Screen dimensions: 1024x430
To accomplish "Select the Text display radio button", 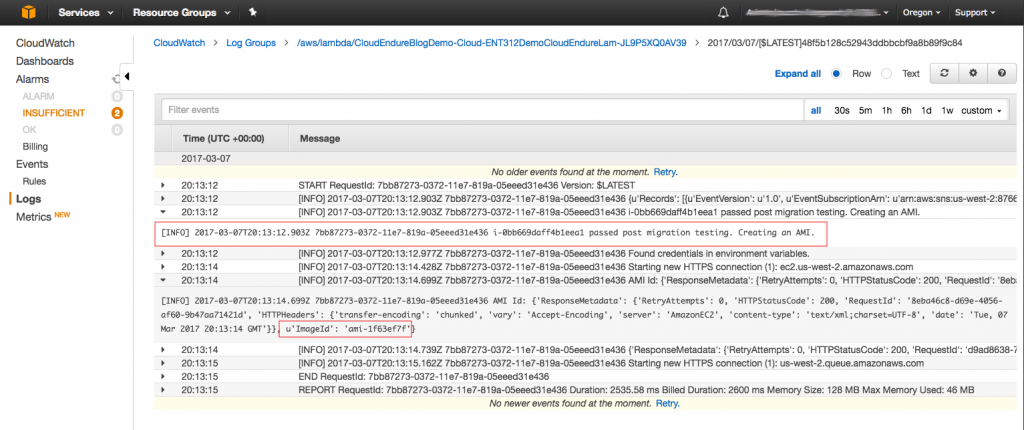I will click(x=886, y=74).
